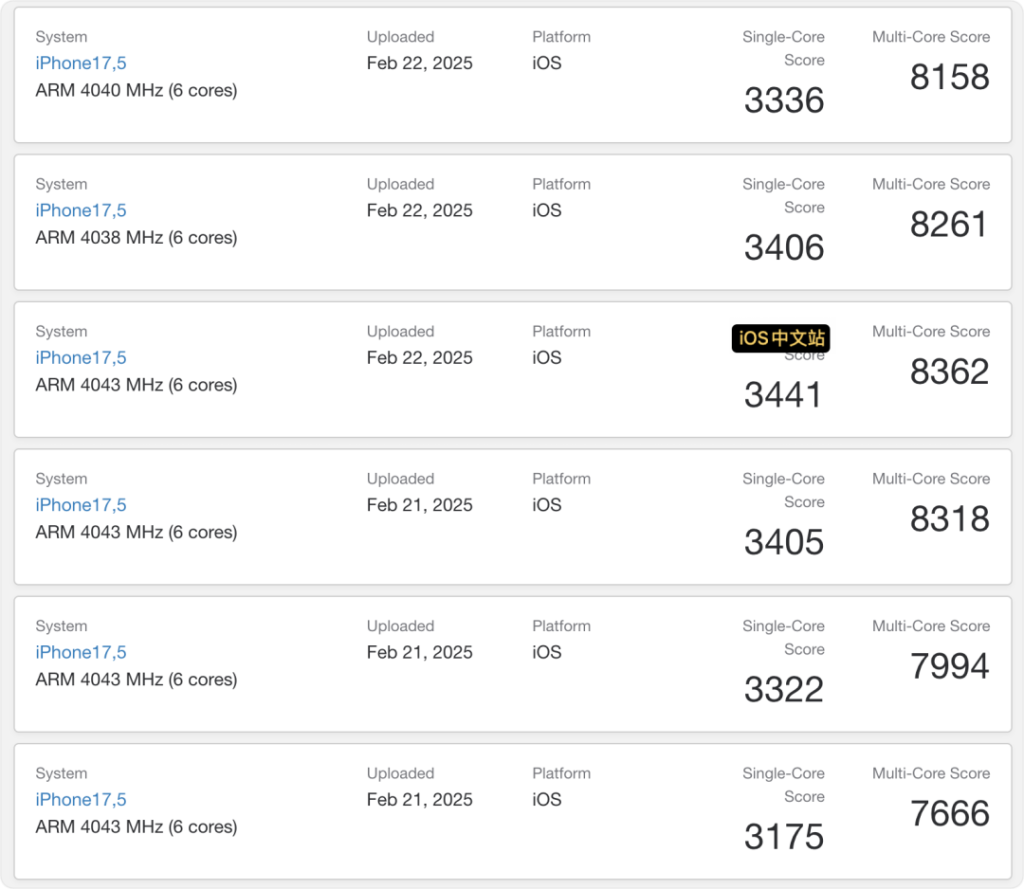
Task: Click the multi-core score 8261
Action: tap(949, 224)
